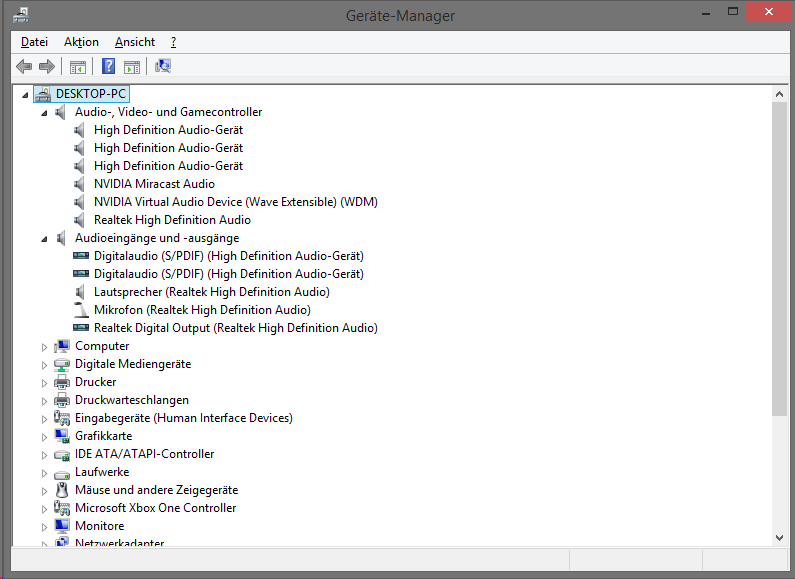Expand the Computer category
The height and width of the screenshot is (579, 795).
pos(44,347)
